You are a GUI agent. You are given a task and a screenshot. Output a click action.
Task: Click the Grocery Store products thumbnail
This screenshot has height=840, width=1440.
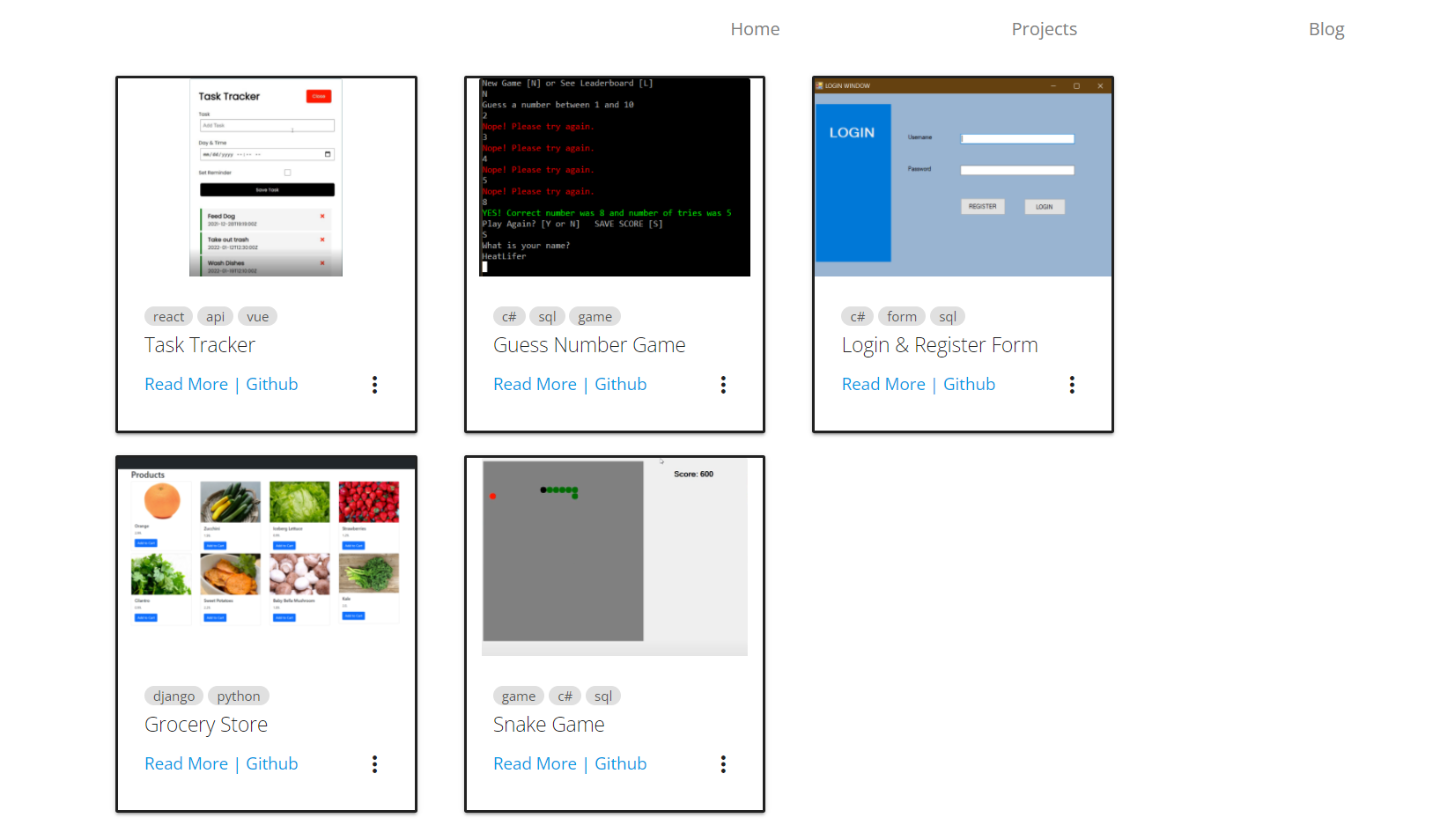click(266, 556)
